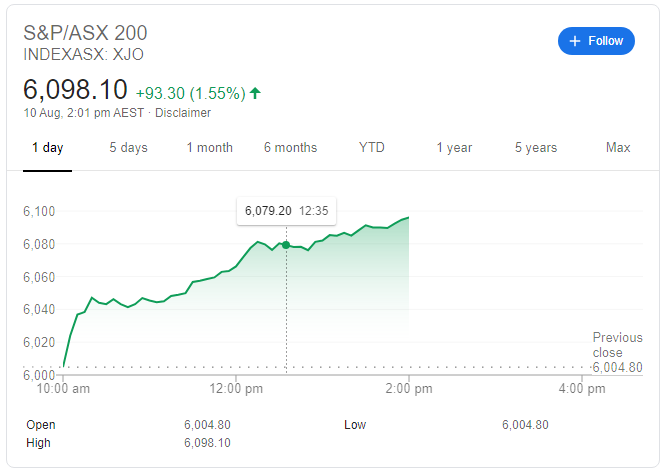Click the Previous close label

[617, 345]
